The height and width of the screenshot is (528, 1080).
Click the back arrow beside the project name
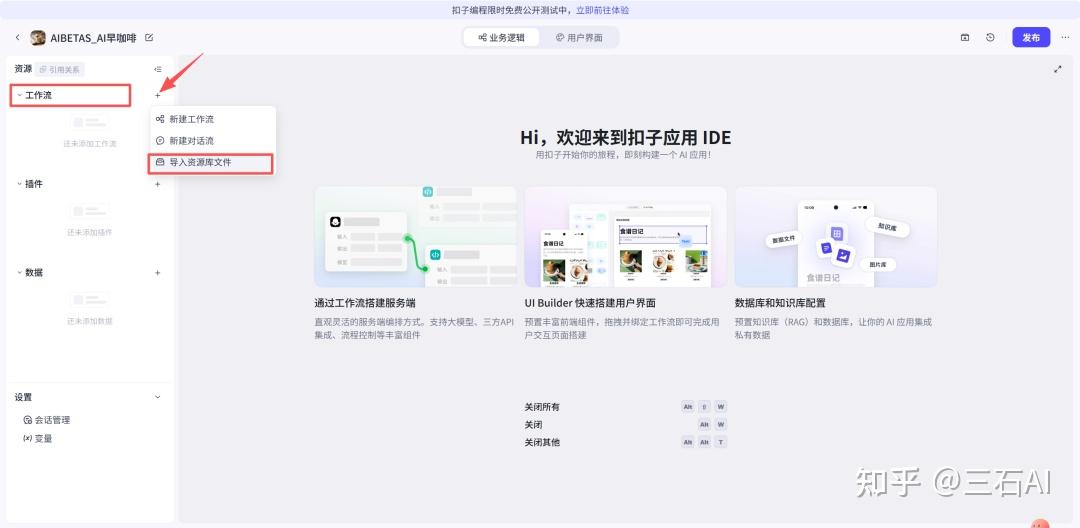coord(17,38)
